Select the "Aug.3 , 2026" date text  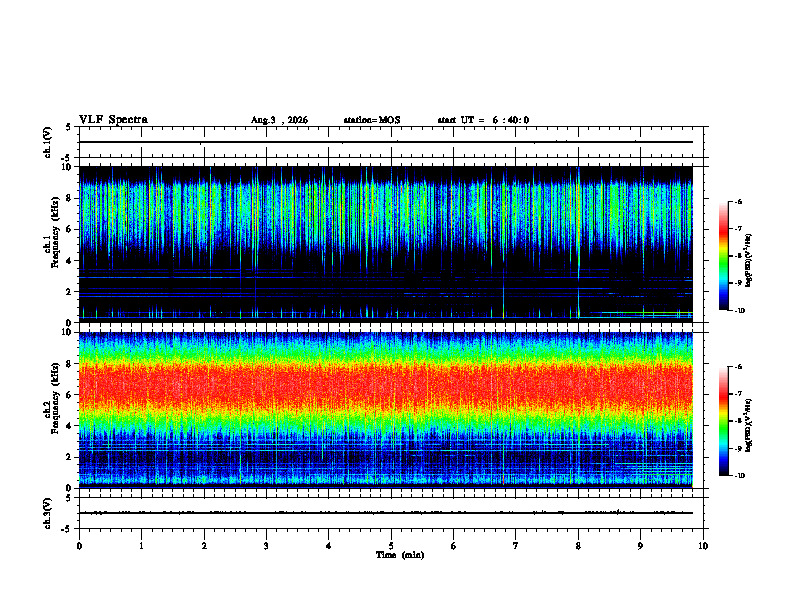point(279,120)
